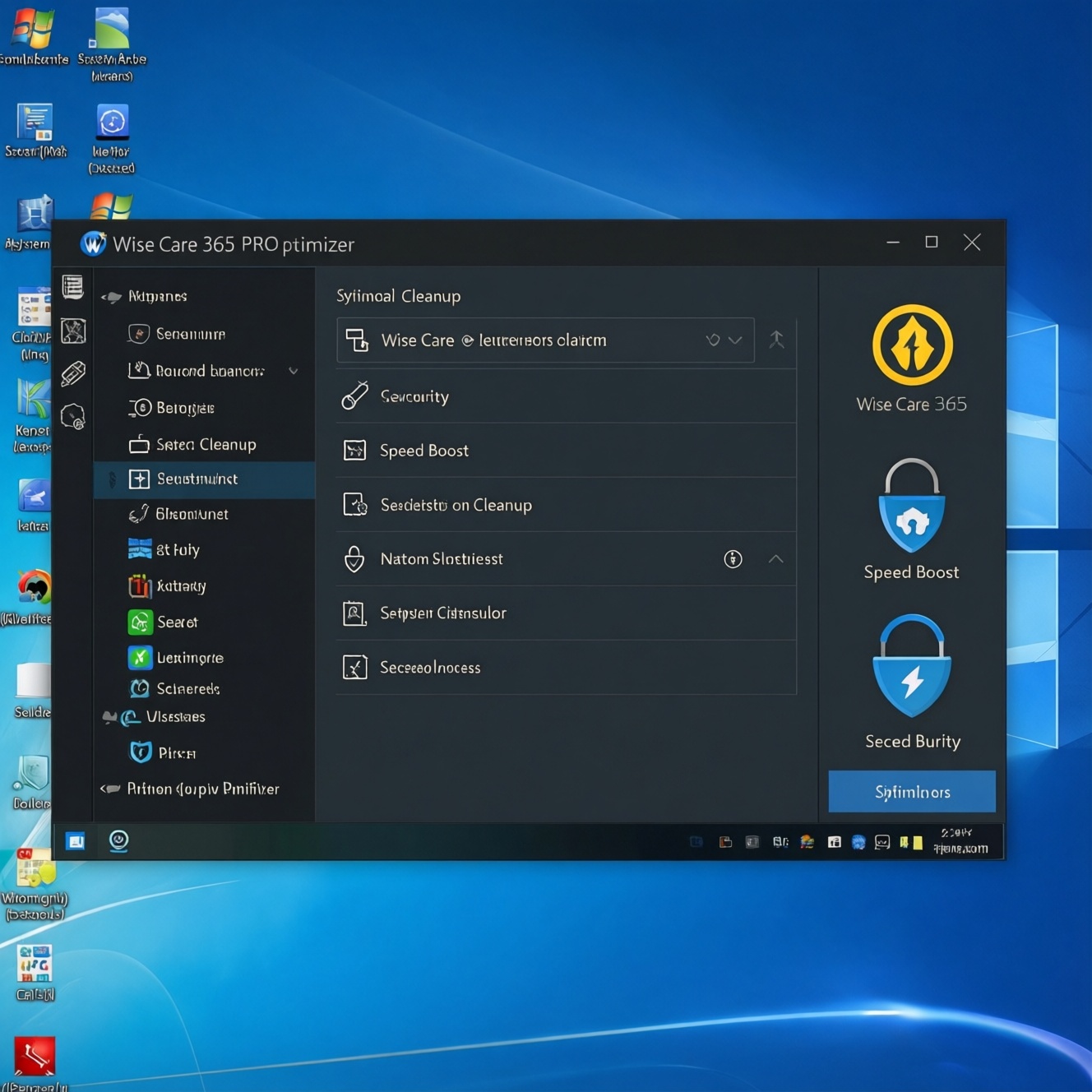The width and height of the screenshot is (1092, 1092).
Task: Select the eraser icon in Wise Care's left strip
Action: [x=73, y=373]
